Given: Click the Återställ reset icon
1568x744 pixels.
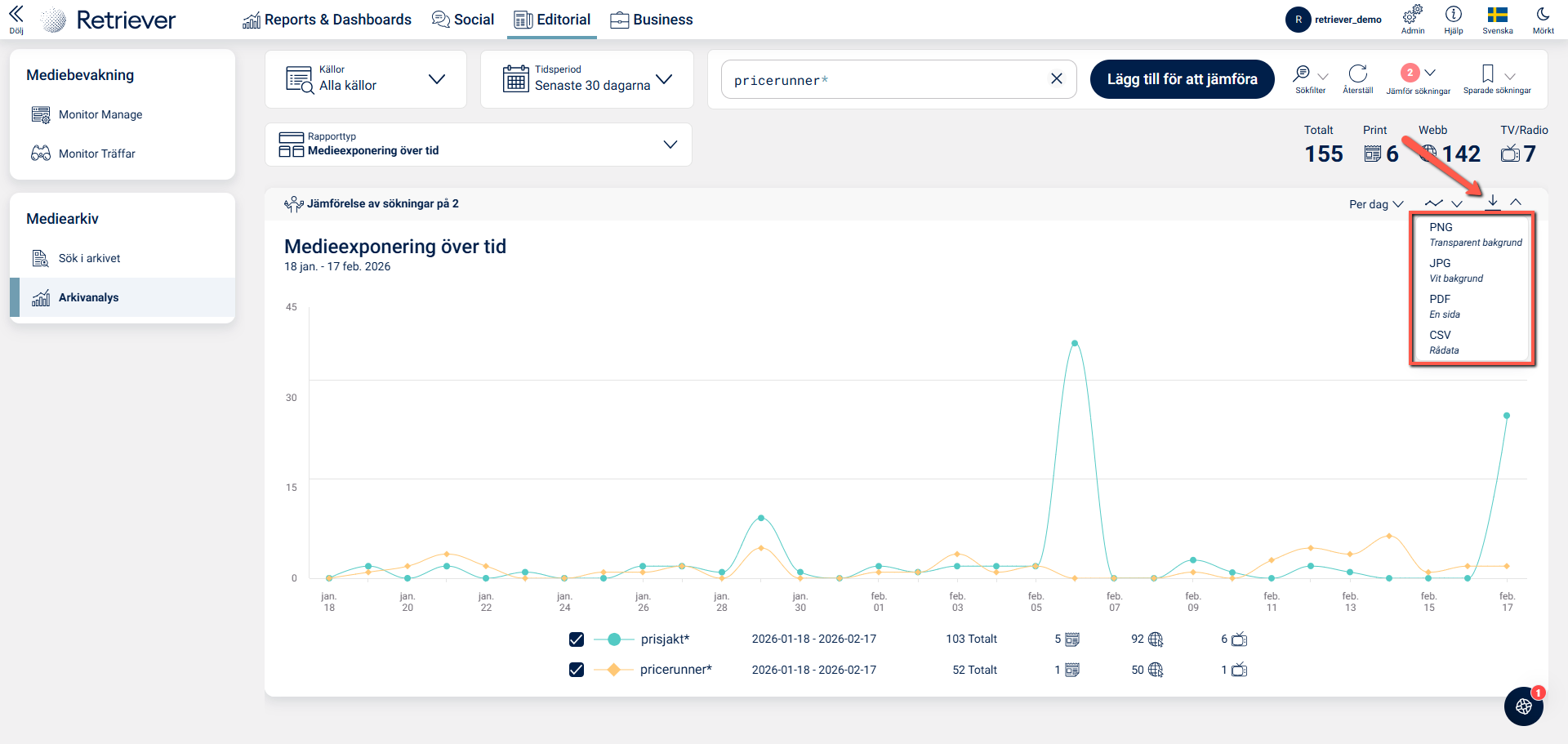Looking at the screenshot, I should (1357, 74).
